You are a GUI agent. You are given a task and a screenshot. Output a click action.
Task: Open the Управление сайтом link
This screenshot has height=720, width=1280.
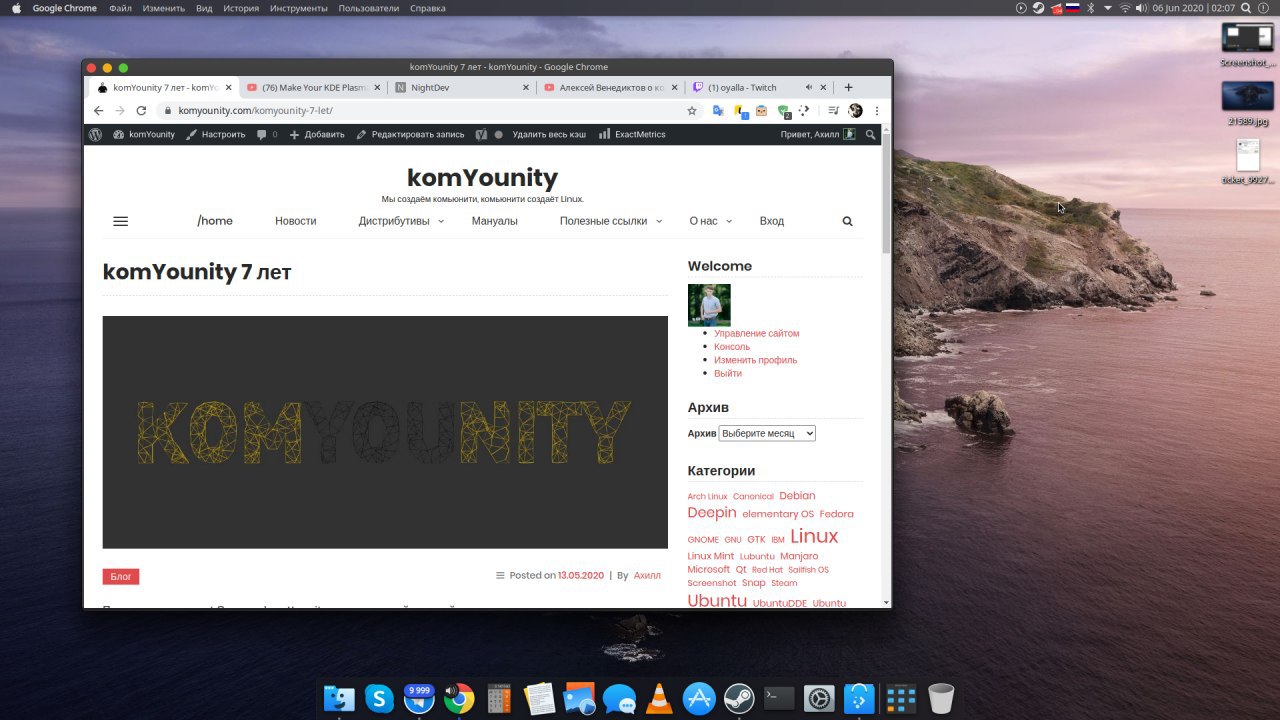(756, 333)
